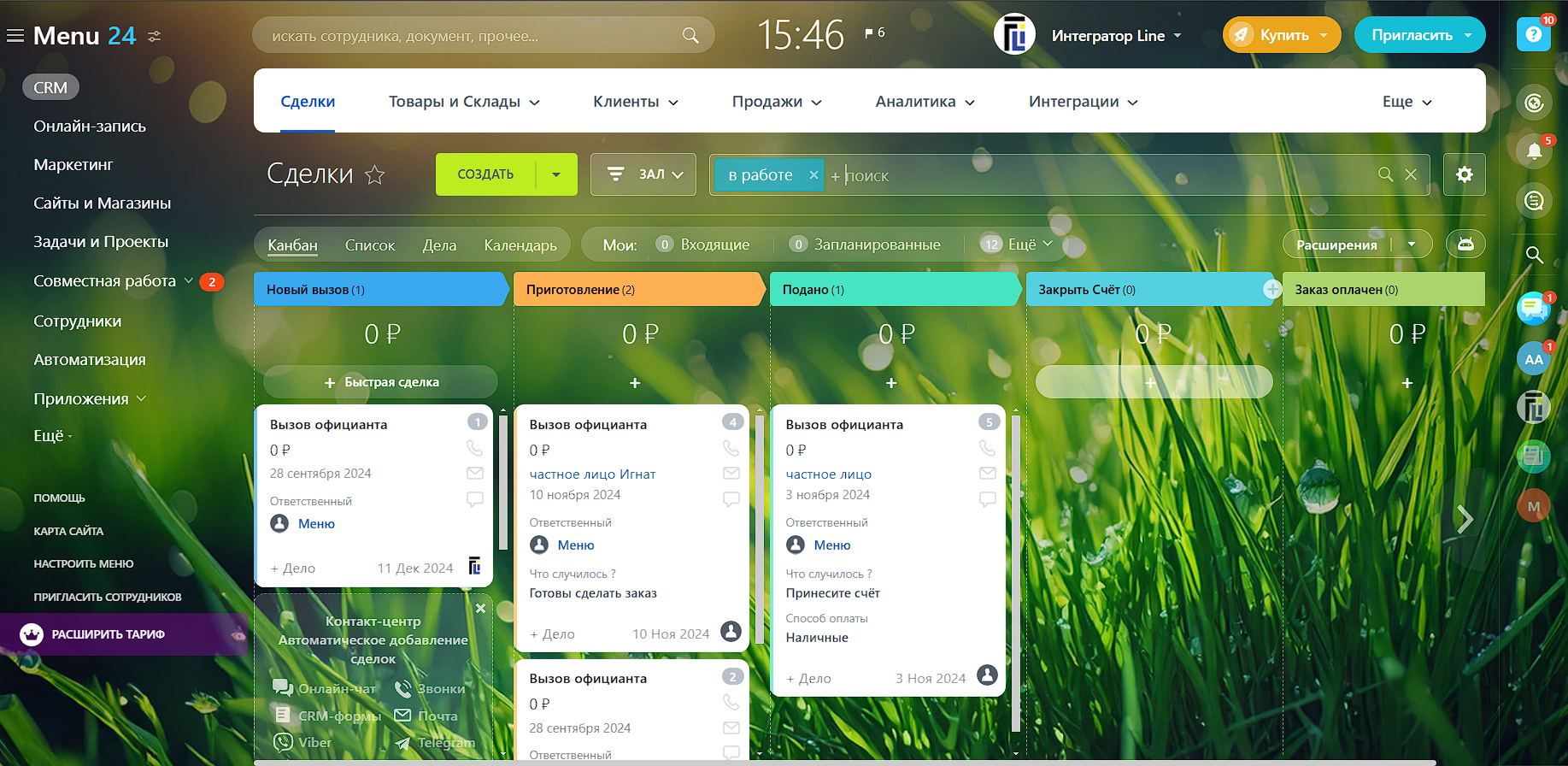Open the robots automation icon button
1568x766 pixels.
1465,245
